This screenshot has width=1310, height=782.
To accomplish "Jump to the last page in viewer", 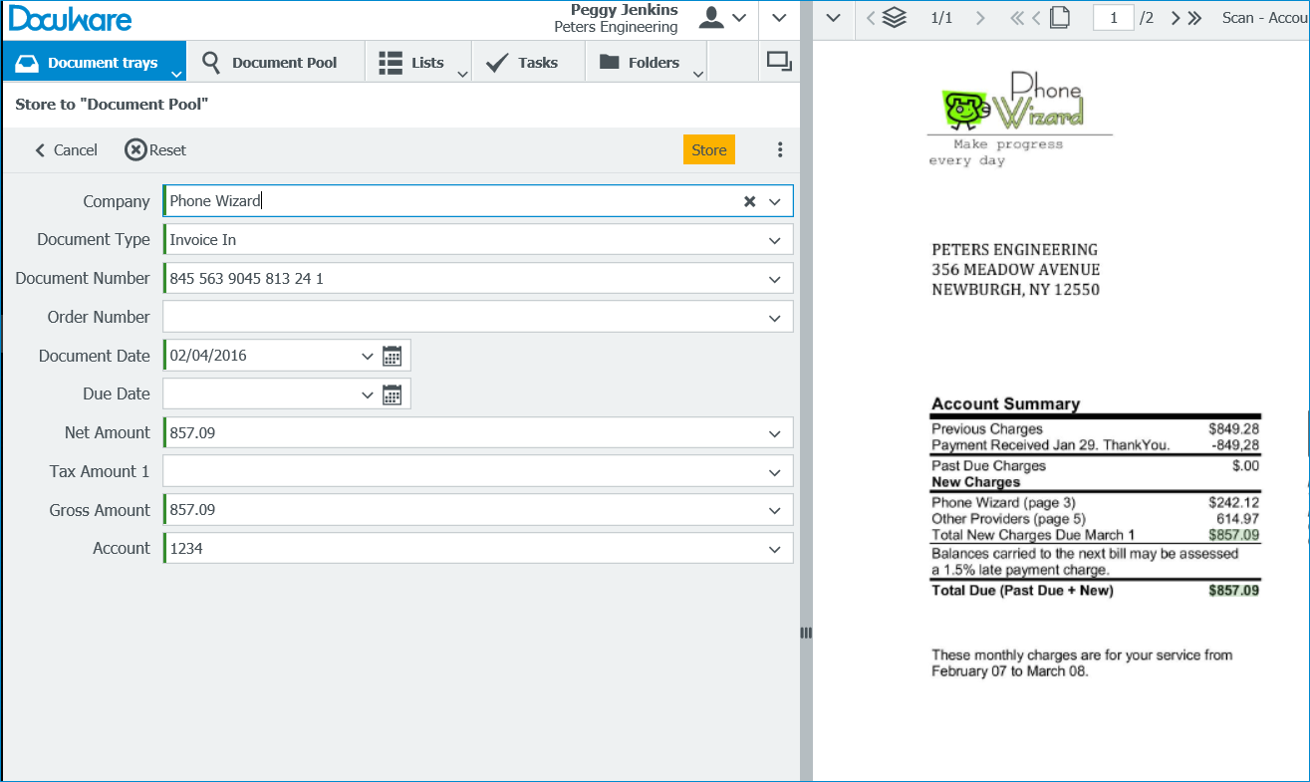I will pos(1194,18).
